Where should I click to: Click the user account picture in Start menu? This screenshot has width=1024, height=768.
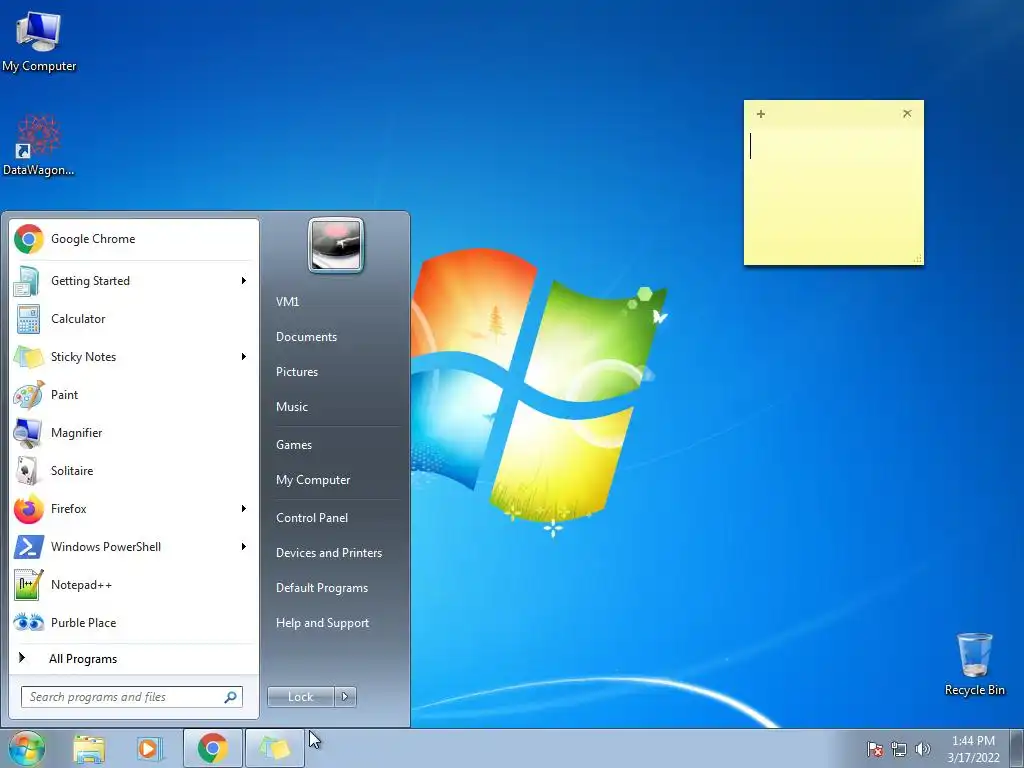tap(336, 245)
